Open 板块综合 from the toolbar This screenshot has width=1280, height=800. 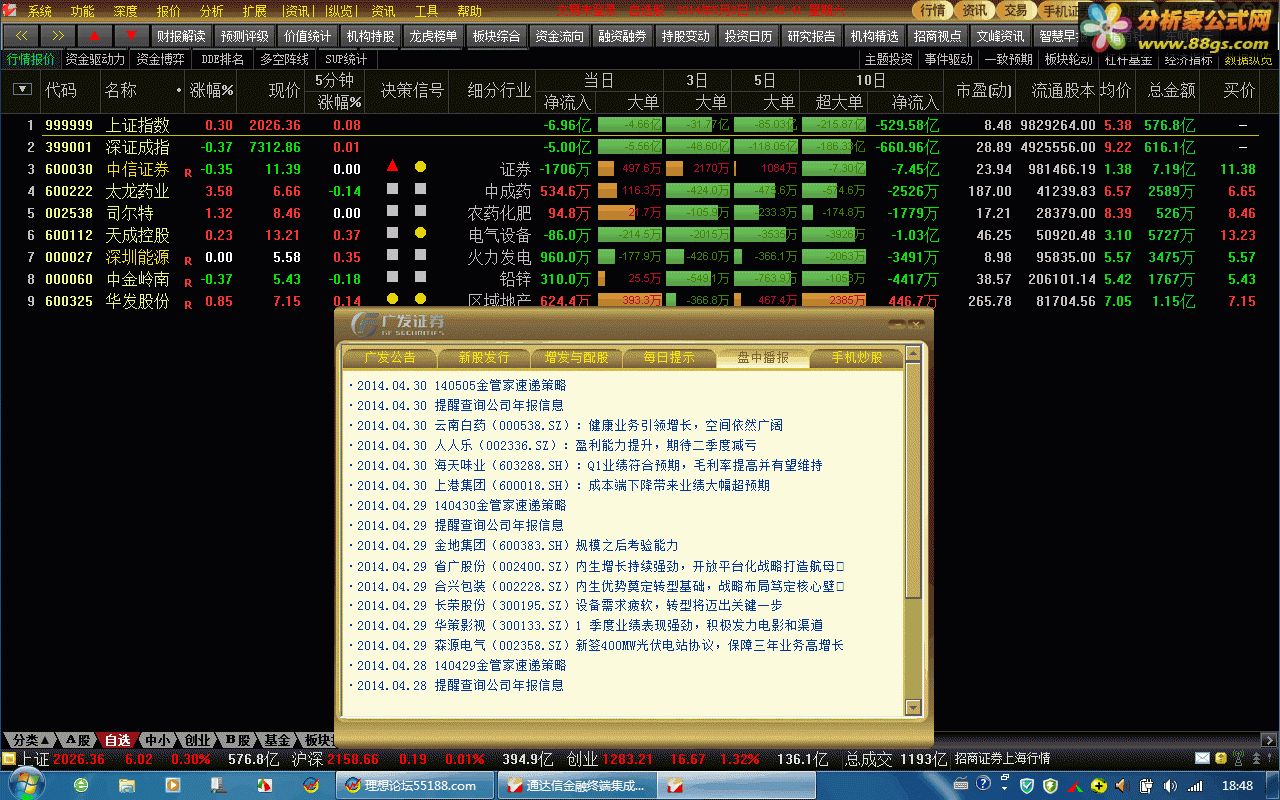point(496,36)
